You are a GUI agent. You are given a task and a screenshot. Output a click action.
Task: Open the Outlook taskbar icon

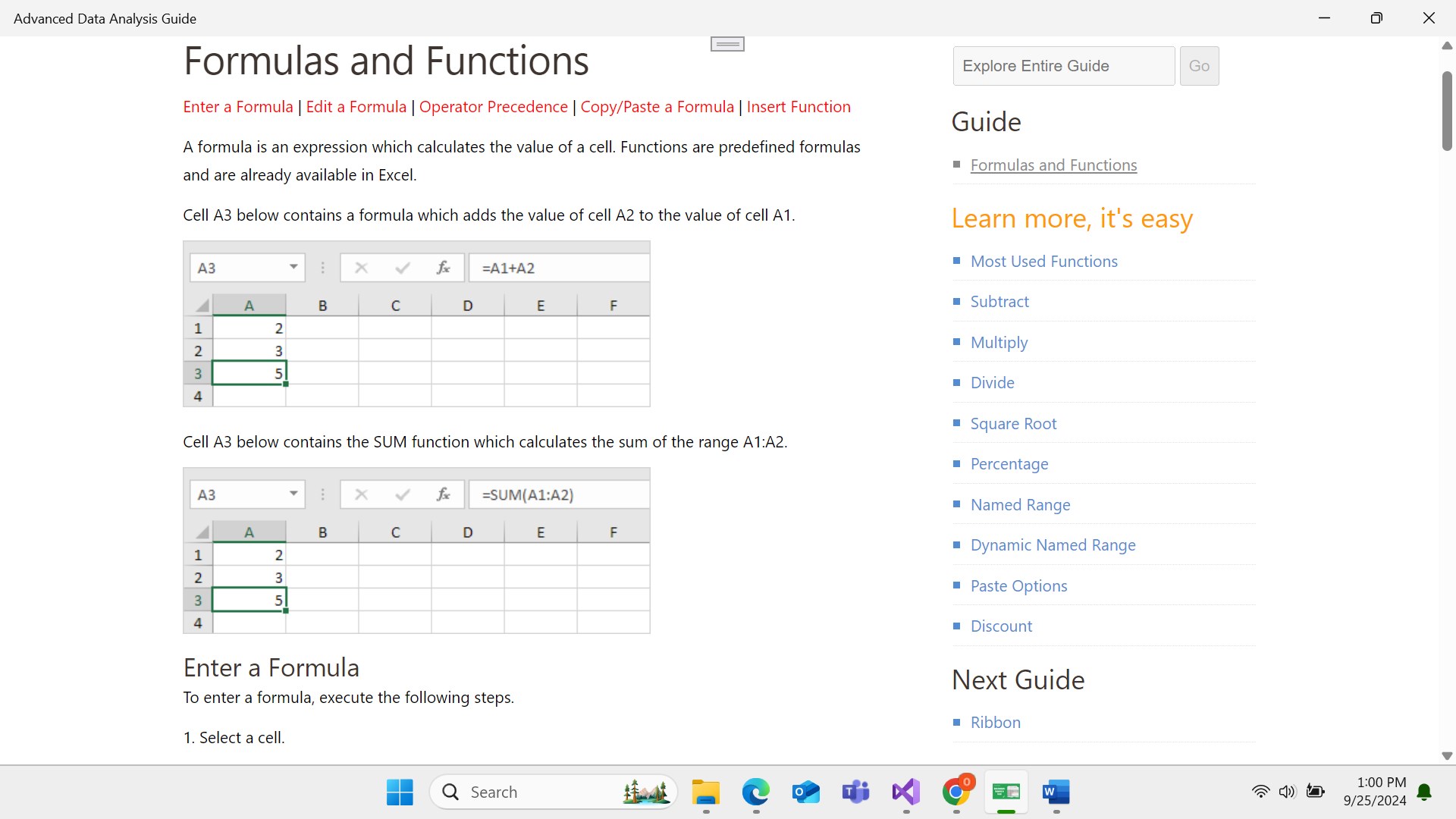click(x=805, y=792)
